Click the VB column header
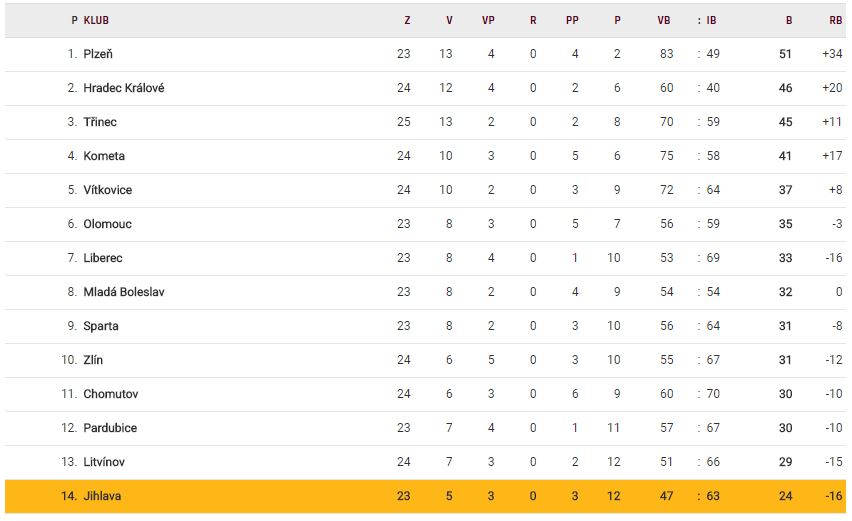The image size is (852, 521). pos(664,20)
